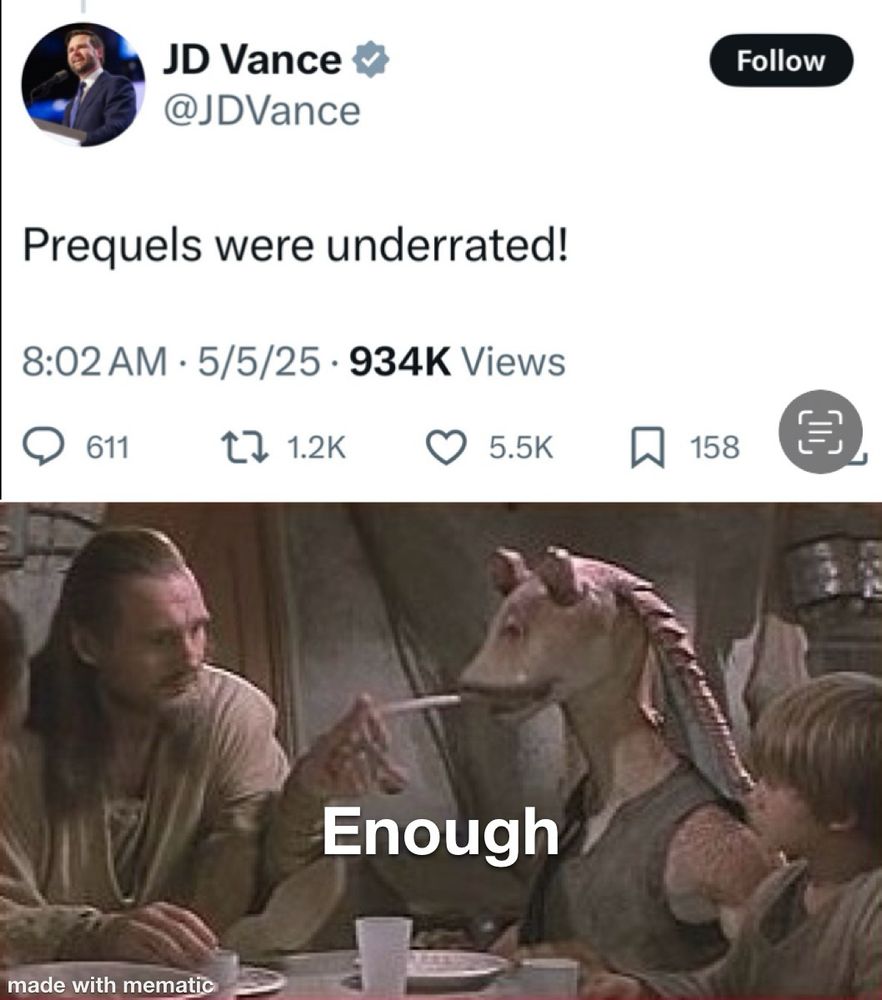The image size is (882, 1000).
Task: Click the Follow button
Action: pyautogui.click(x=781, y=61)
